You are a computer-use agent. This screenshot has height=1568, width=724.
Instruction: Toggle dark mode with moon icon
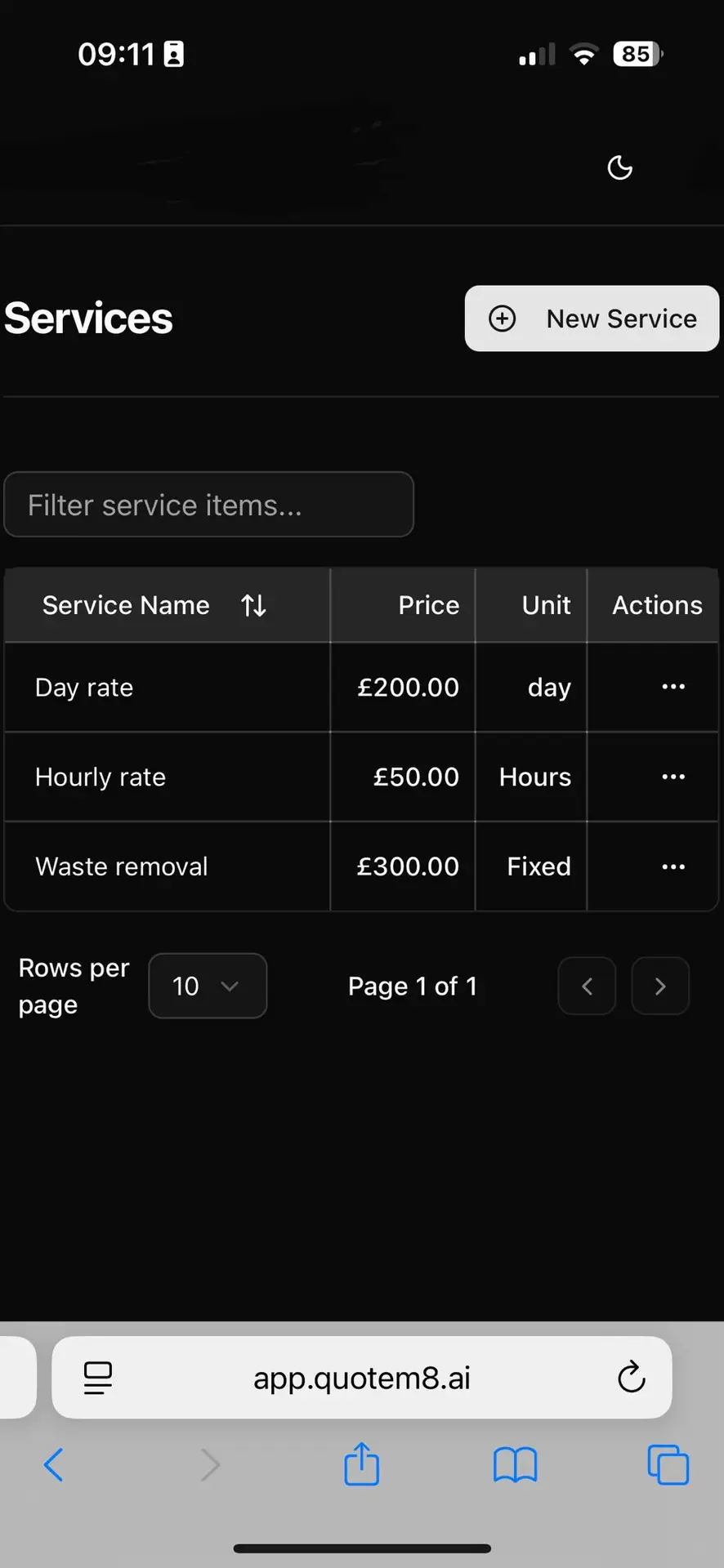(620, 167)
